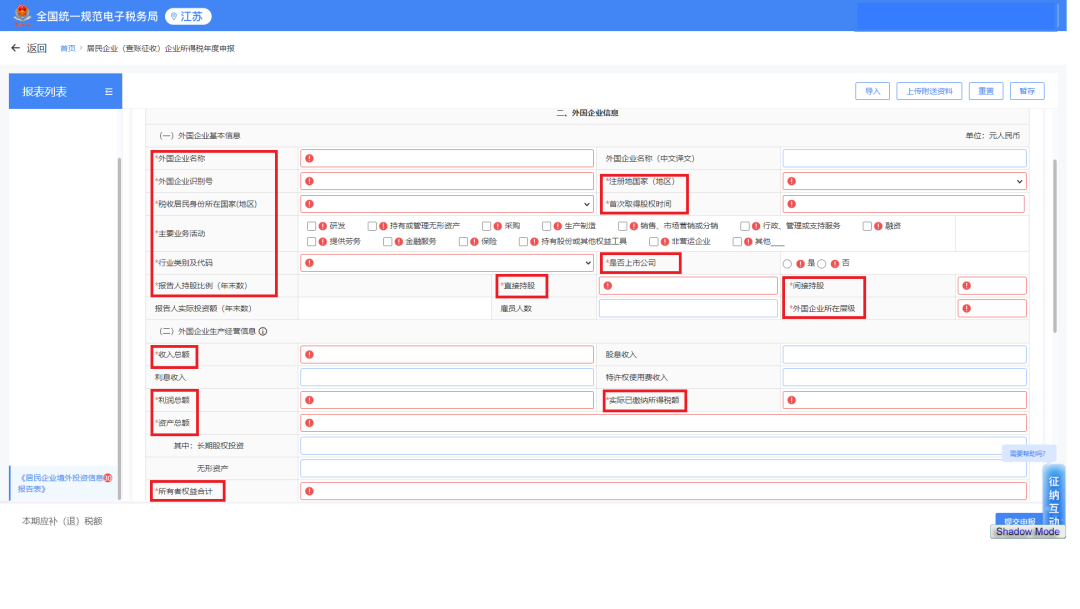This screenshot has width=1080, height=609.
Task: Open 居民企业境外投资信息报告表 in report list
Action: pos(61,484)
